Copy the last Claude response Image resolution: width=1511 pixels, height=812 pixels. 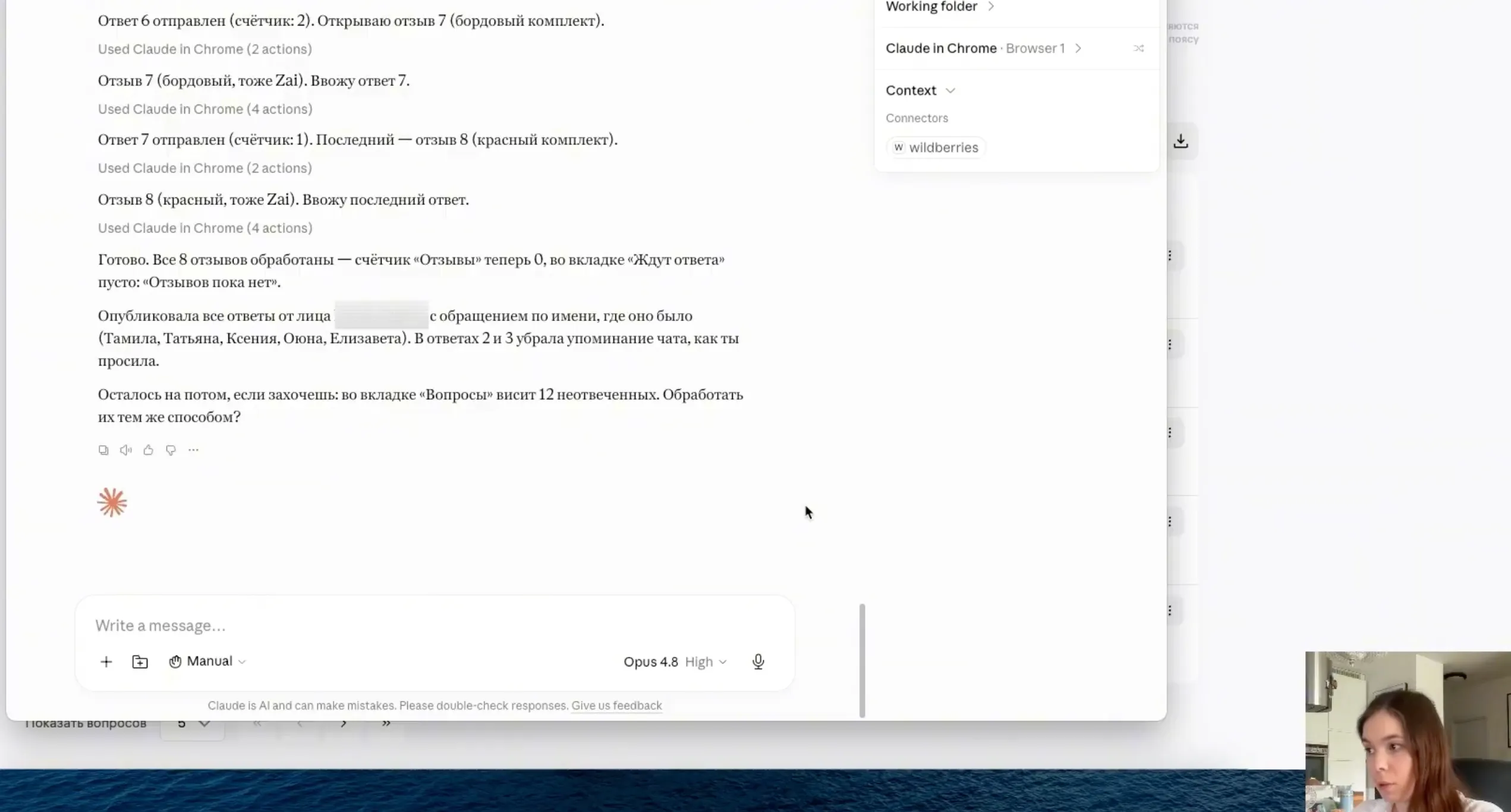click(103, 450)
